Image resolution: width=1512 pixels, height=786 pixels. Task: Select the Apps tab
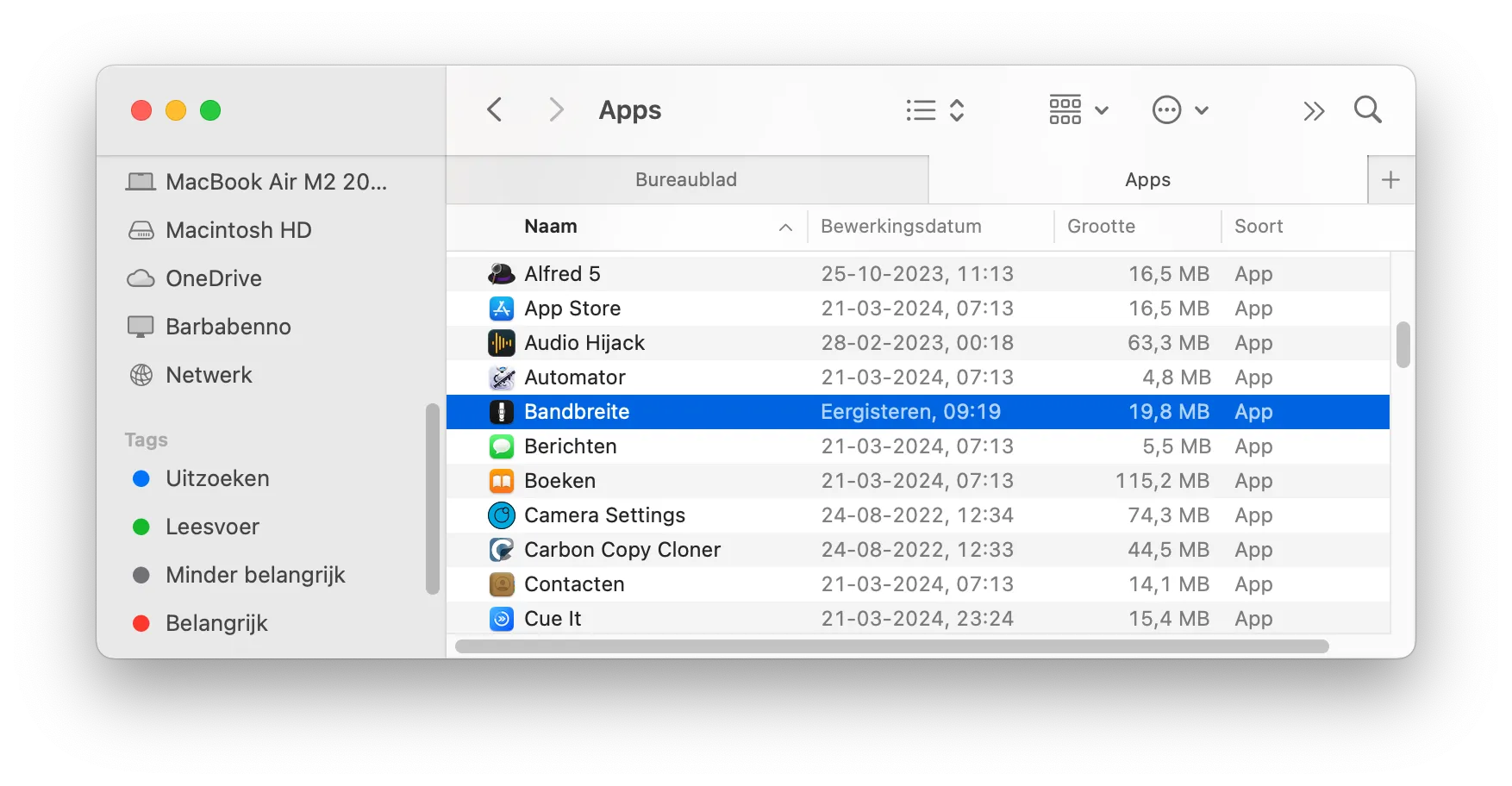pos(1147,179)
